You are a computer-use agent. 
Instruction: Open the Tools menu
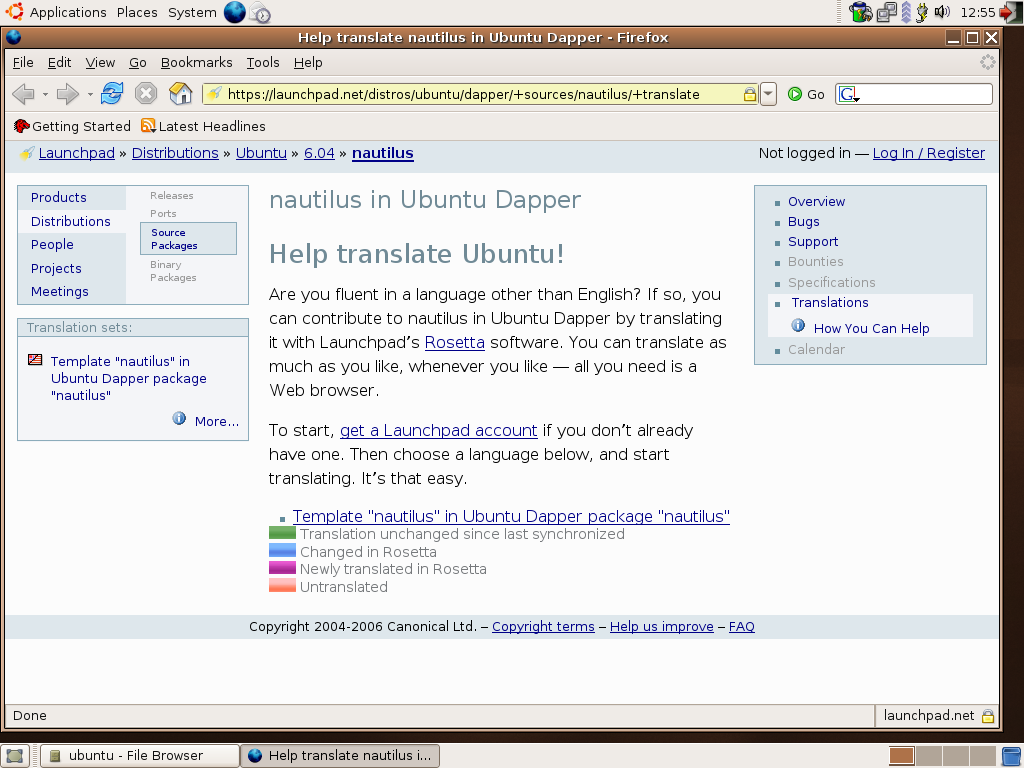(x=263, y=62)
